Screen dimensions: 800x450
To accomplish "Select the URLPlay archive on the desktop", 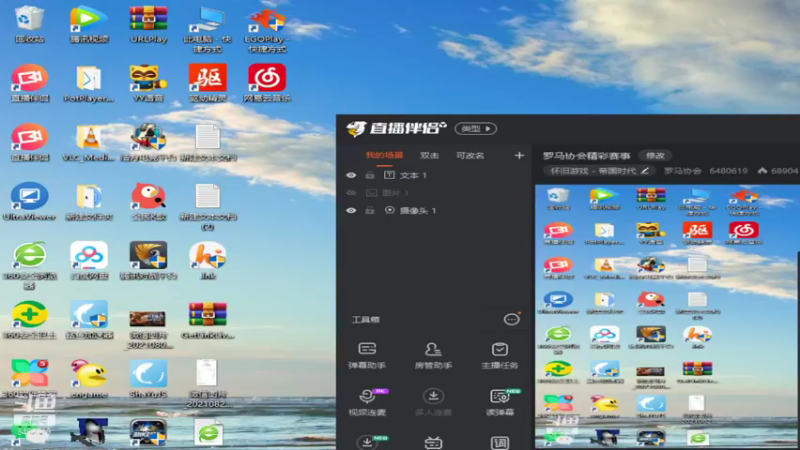I will tap(148, 24).
